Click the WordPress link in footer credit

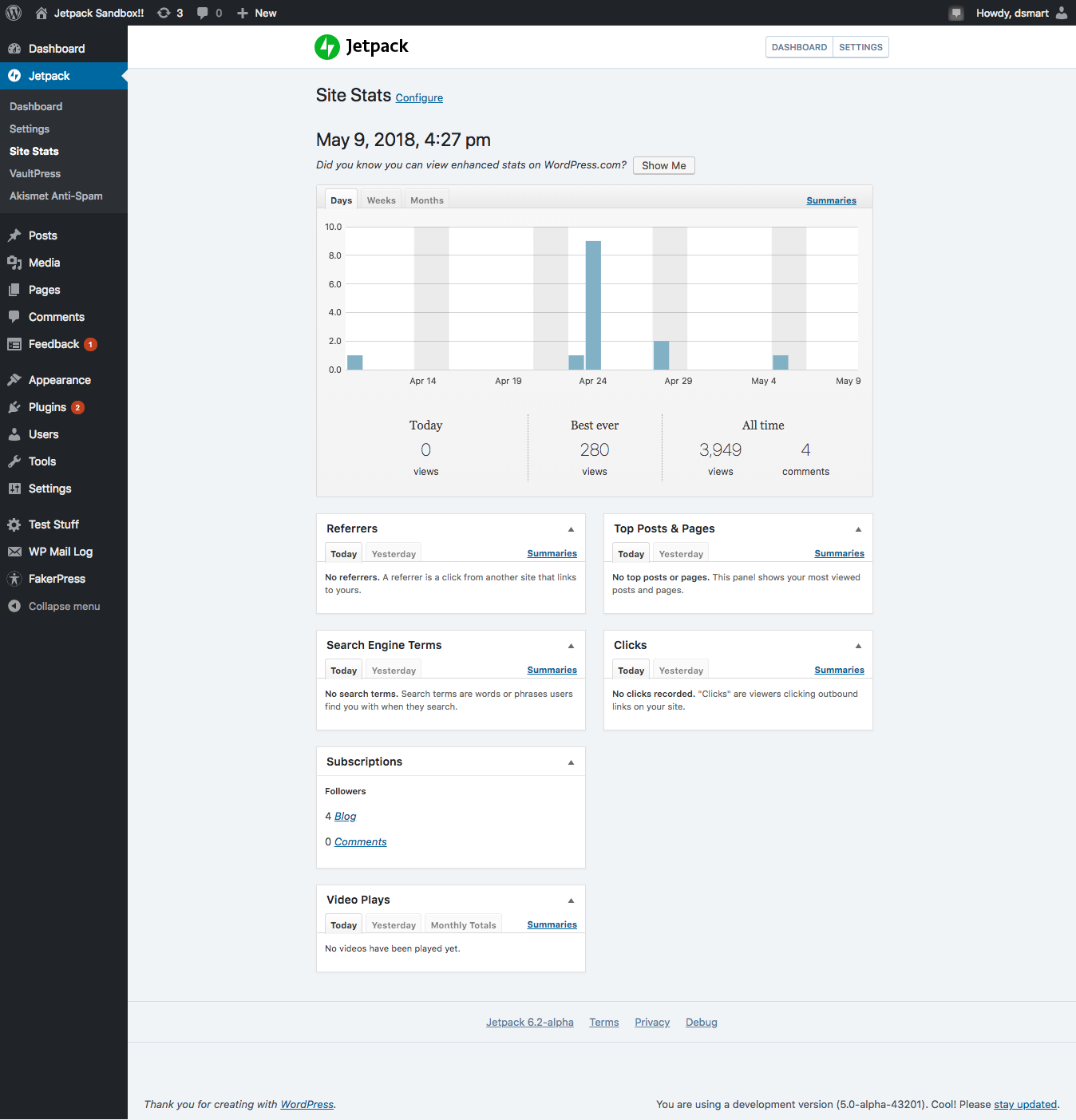[x=307, y=1104]
